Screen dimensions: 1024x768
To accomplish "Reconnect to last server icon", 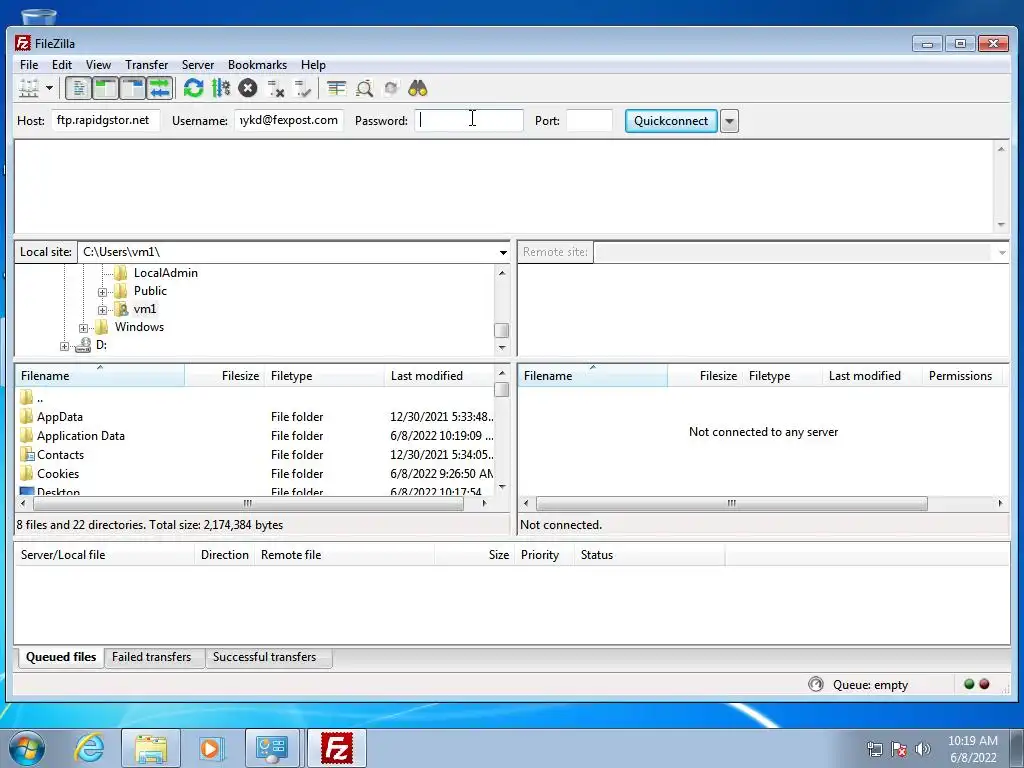I will 302,88.
